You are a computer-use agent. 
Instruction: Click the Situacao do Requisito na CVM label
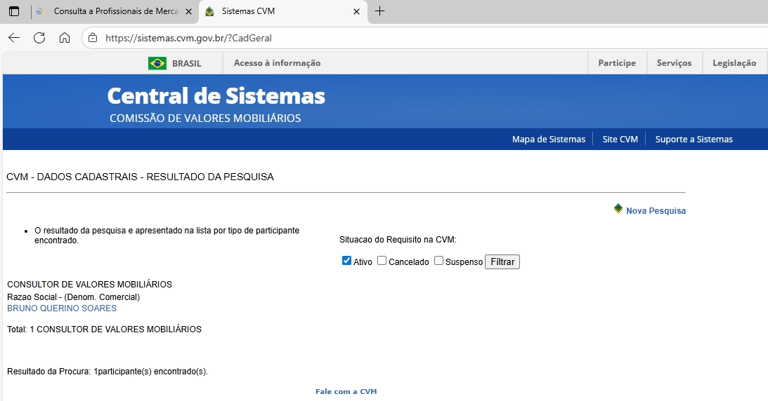coord(398,239)
